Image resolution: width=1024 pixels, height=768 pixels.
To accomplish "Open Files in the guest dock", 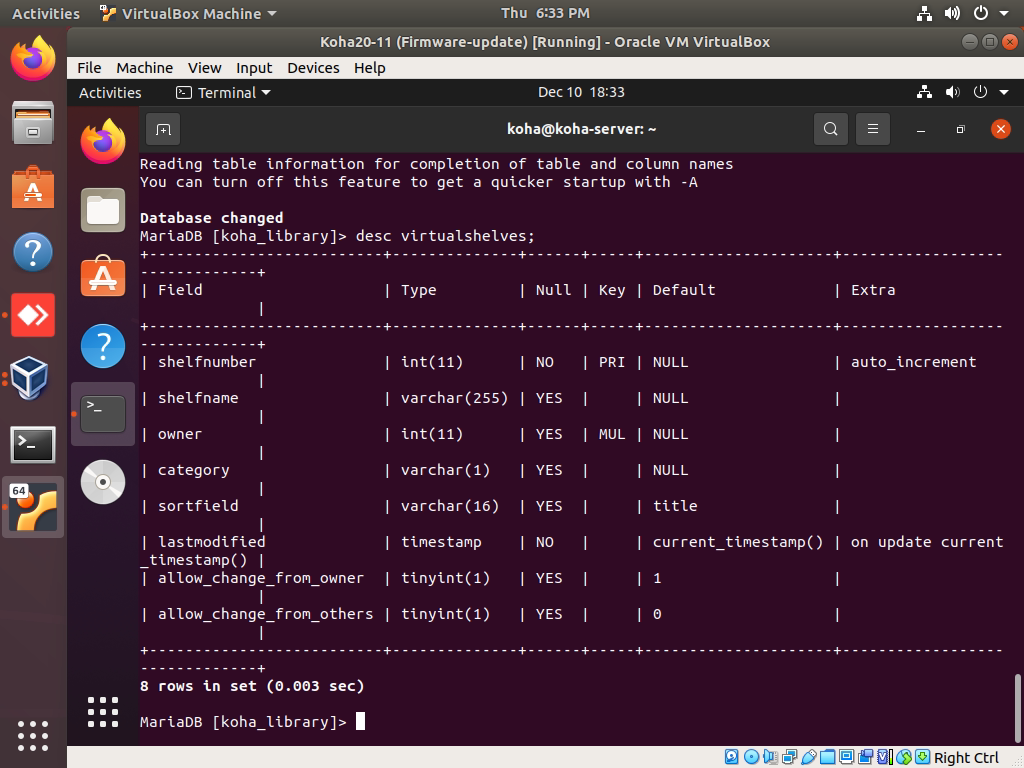I will pyautogui.click(x=103, y=210).
